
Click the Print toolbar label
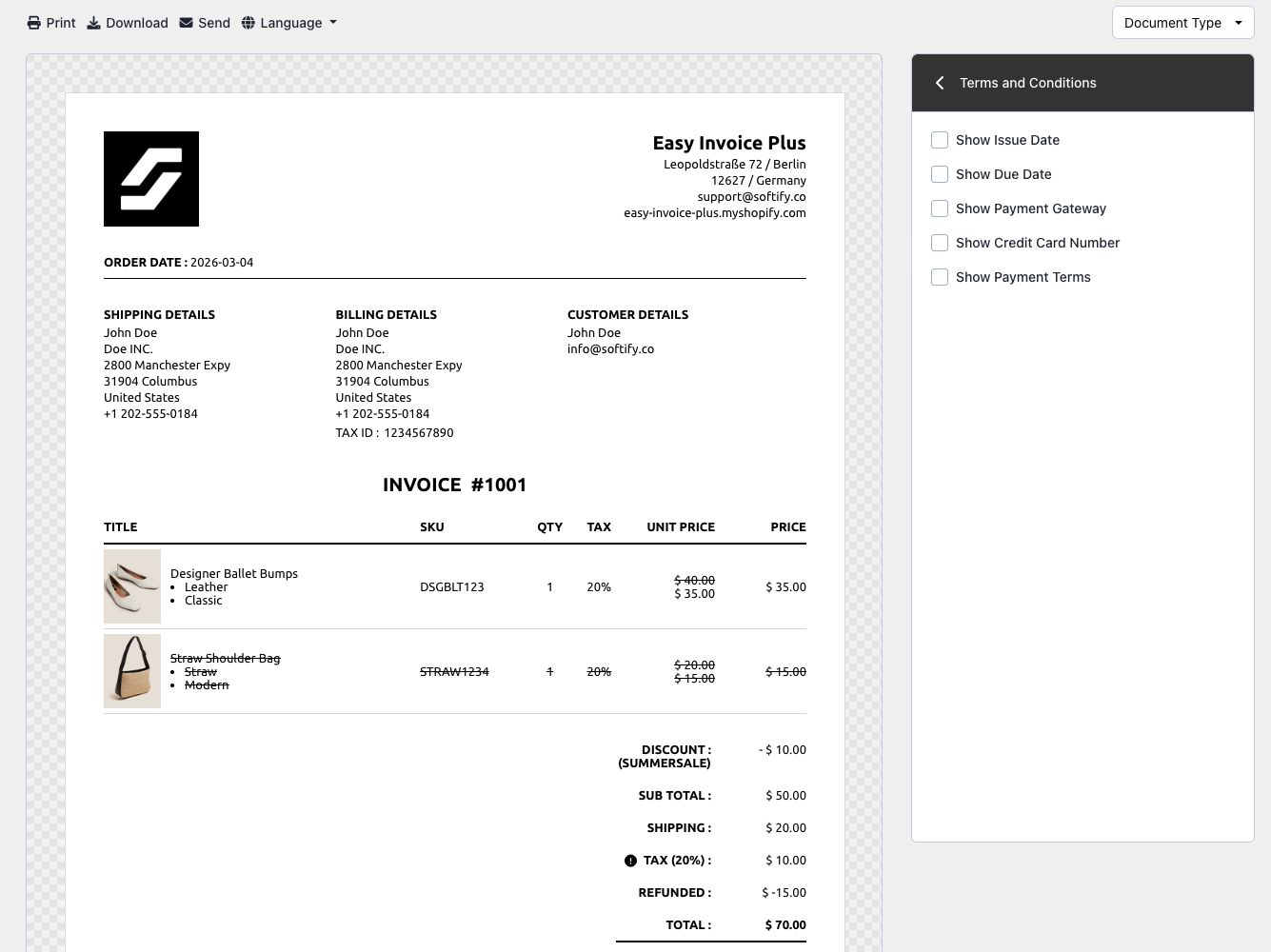[61, 23]
